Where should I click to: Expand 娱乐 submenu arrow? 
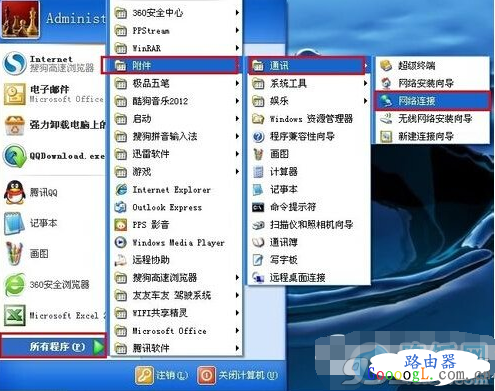tap(366, 101)
